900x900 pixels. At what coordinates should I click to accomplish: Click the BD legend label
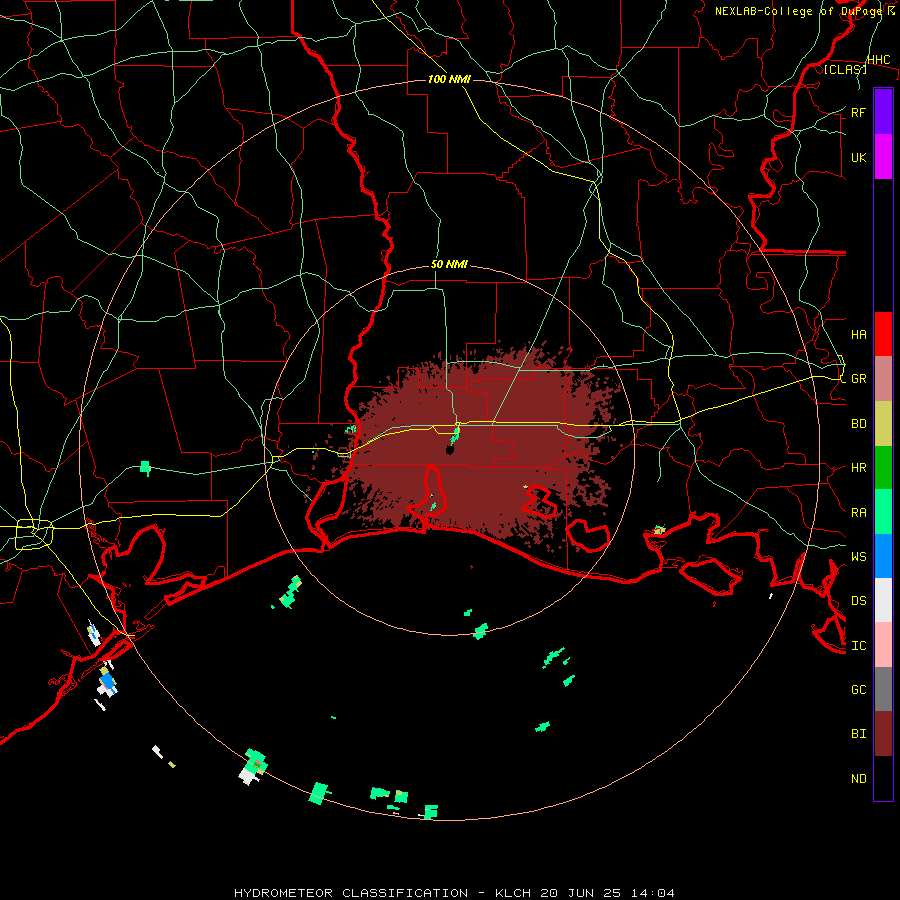[x=858, y=424]
